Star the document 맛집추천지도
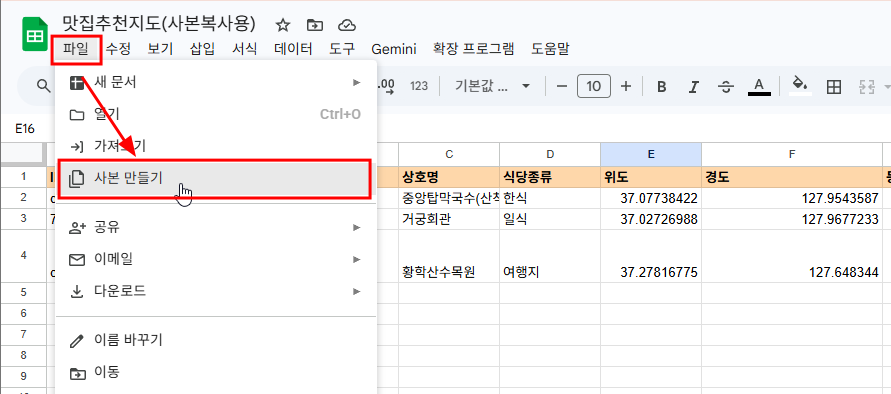The image size is (891, 394). [282, 25]
